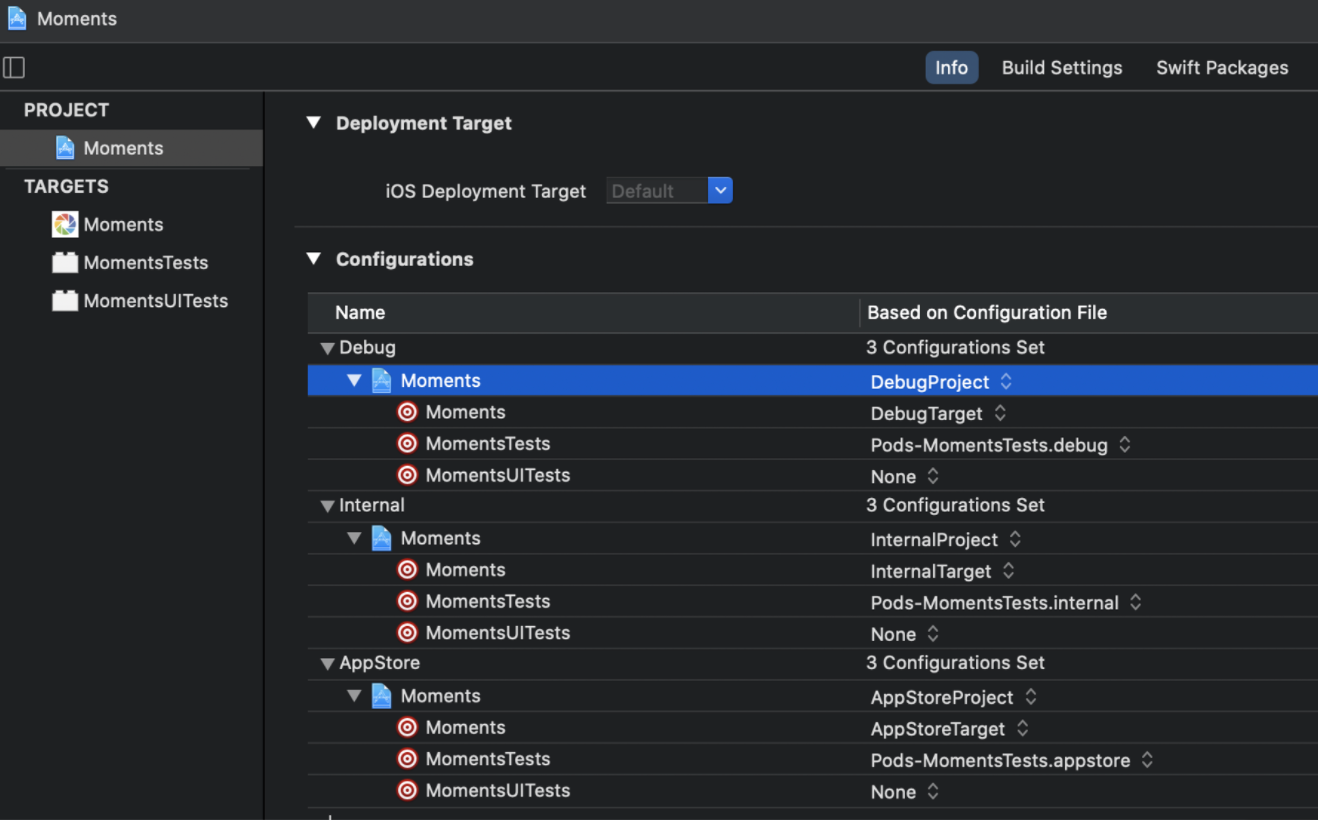The height and width of the screenshot is (820, 1318).
Task: Click the Xcode project icon in title bar
Action: (17, 18)
